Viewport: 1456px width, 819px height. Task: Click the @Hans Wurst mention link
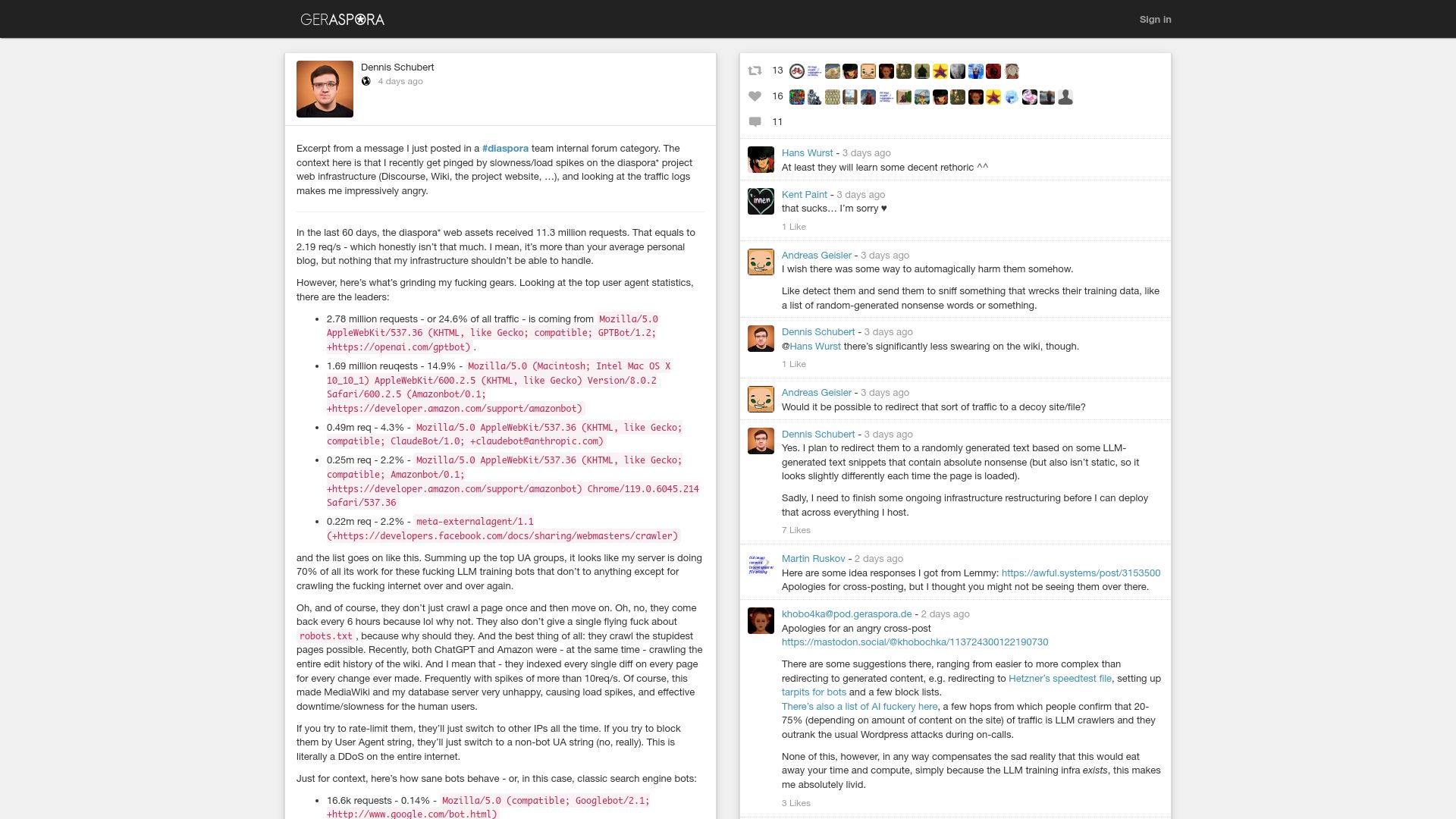[815, 347]
